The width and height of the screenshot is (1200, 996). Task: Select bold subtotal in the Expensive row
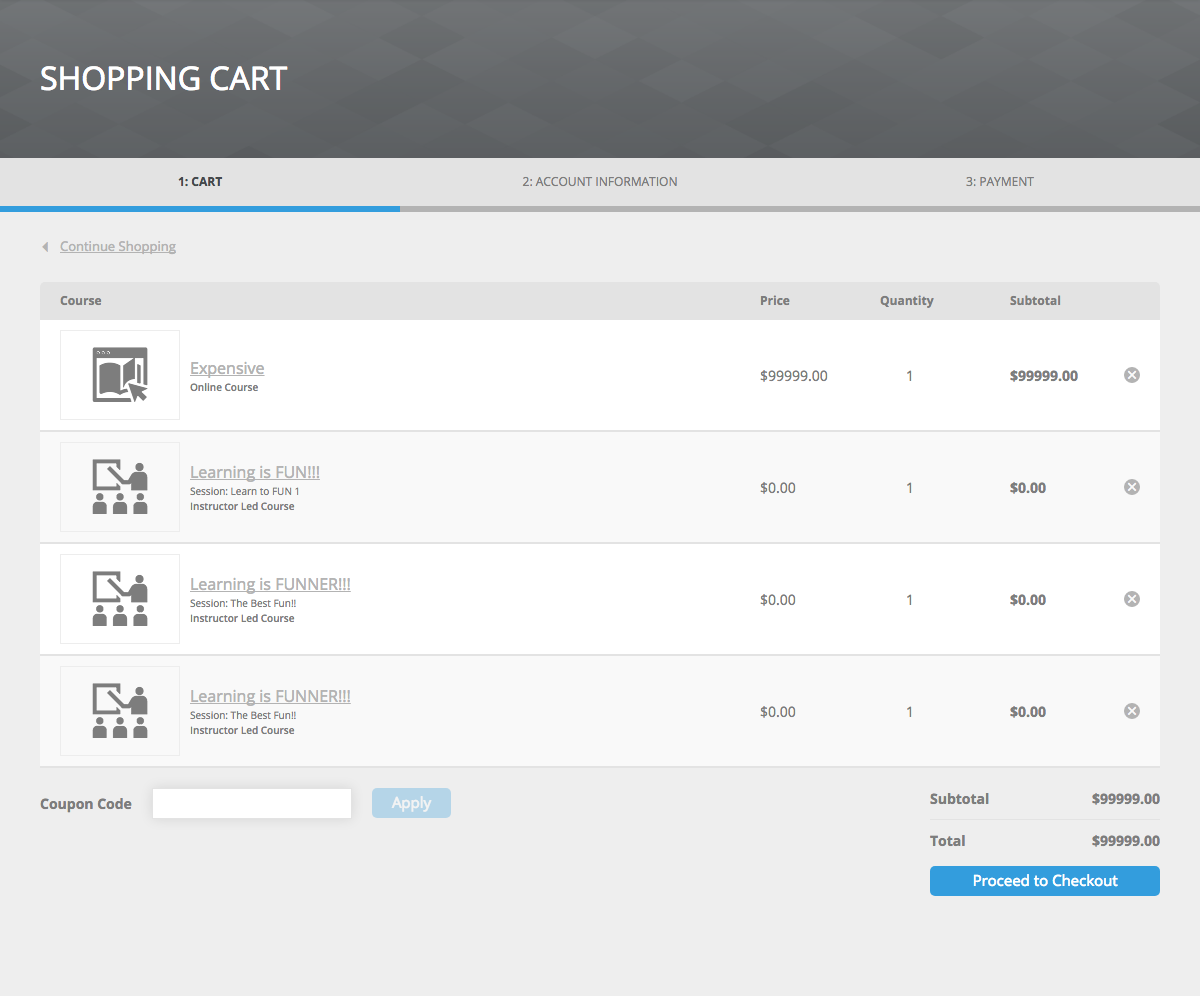1044,376
